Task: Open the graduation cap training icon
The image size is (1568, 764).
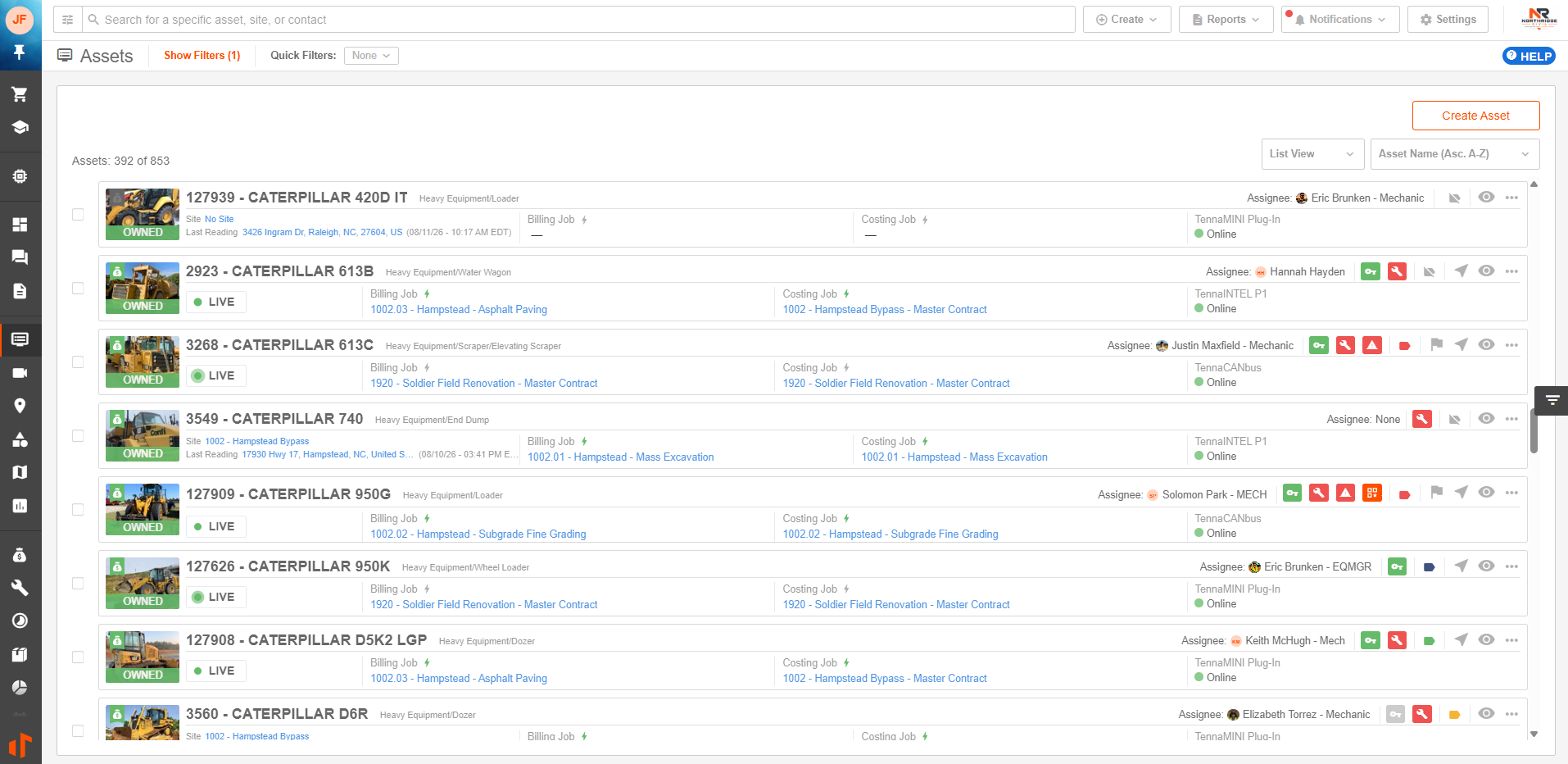Action: (x=20, y=127)
